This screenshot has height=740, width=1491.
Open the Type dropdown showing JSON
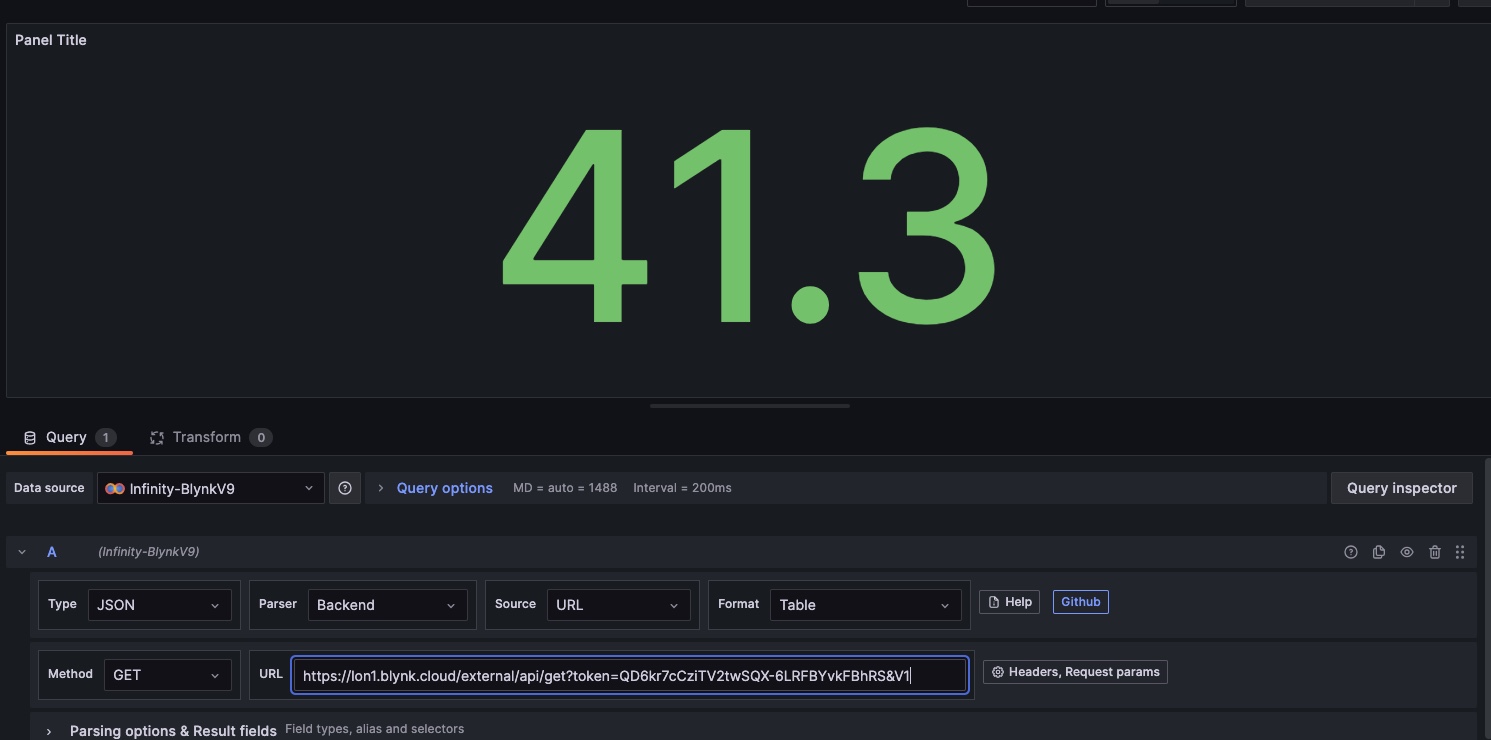tap(158, 604)
